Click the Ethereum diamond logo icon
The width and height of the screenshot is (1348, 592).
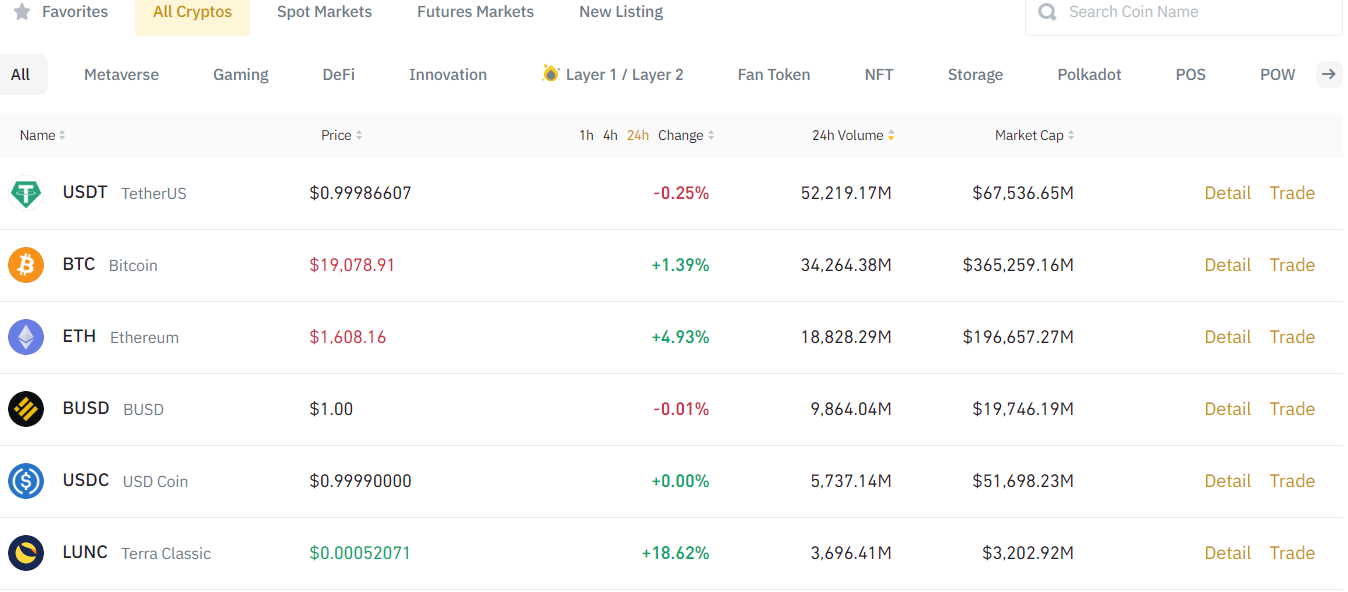(x=26, y=338)
